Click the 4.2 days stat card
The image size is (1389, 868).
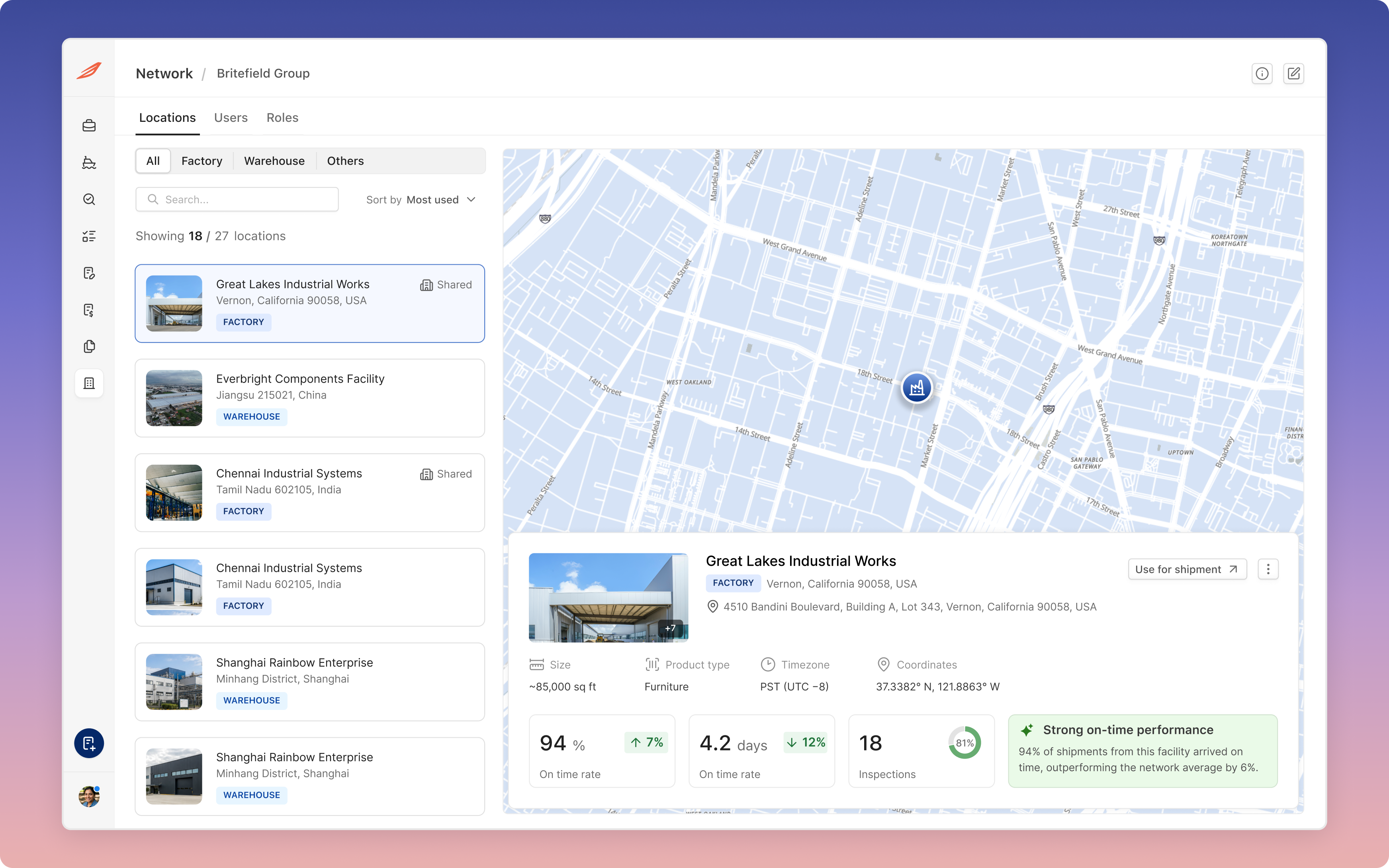(762, 751)
